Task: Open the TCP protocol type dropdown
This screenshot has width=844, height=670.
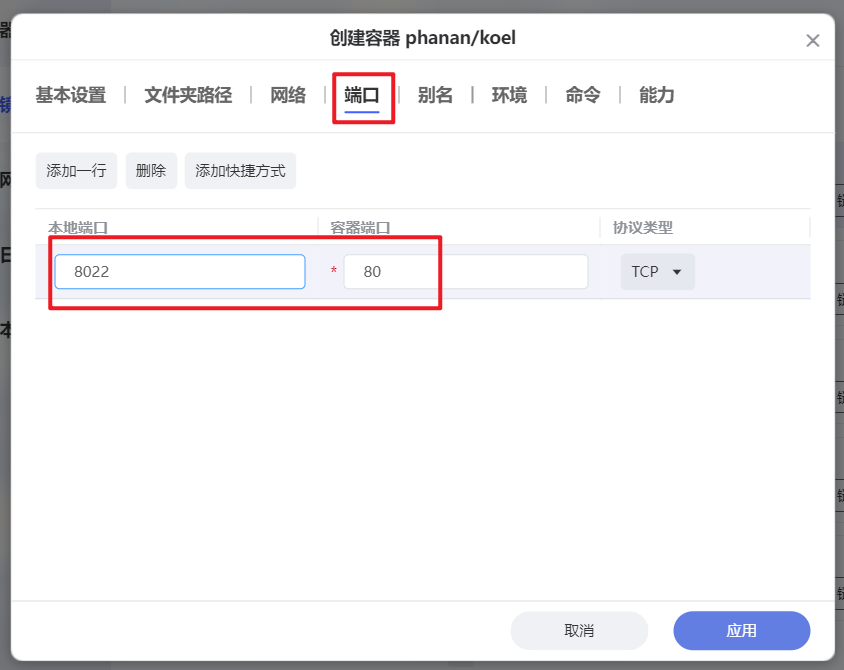Action: (657, 271)
